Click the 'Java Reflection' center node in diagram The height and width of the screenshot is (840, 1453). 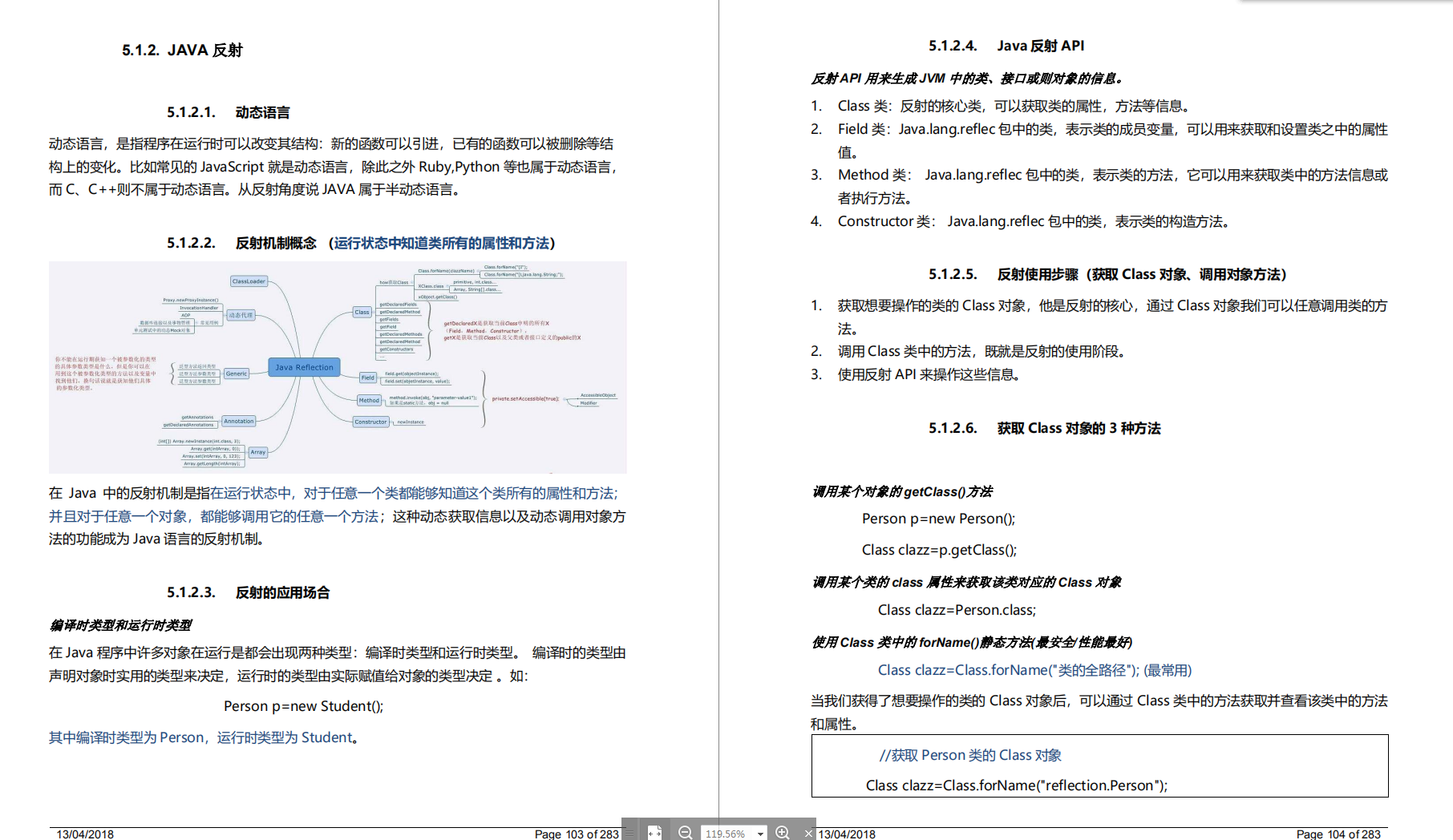(304, 367)
